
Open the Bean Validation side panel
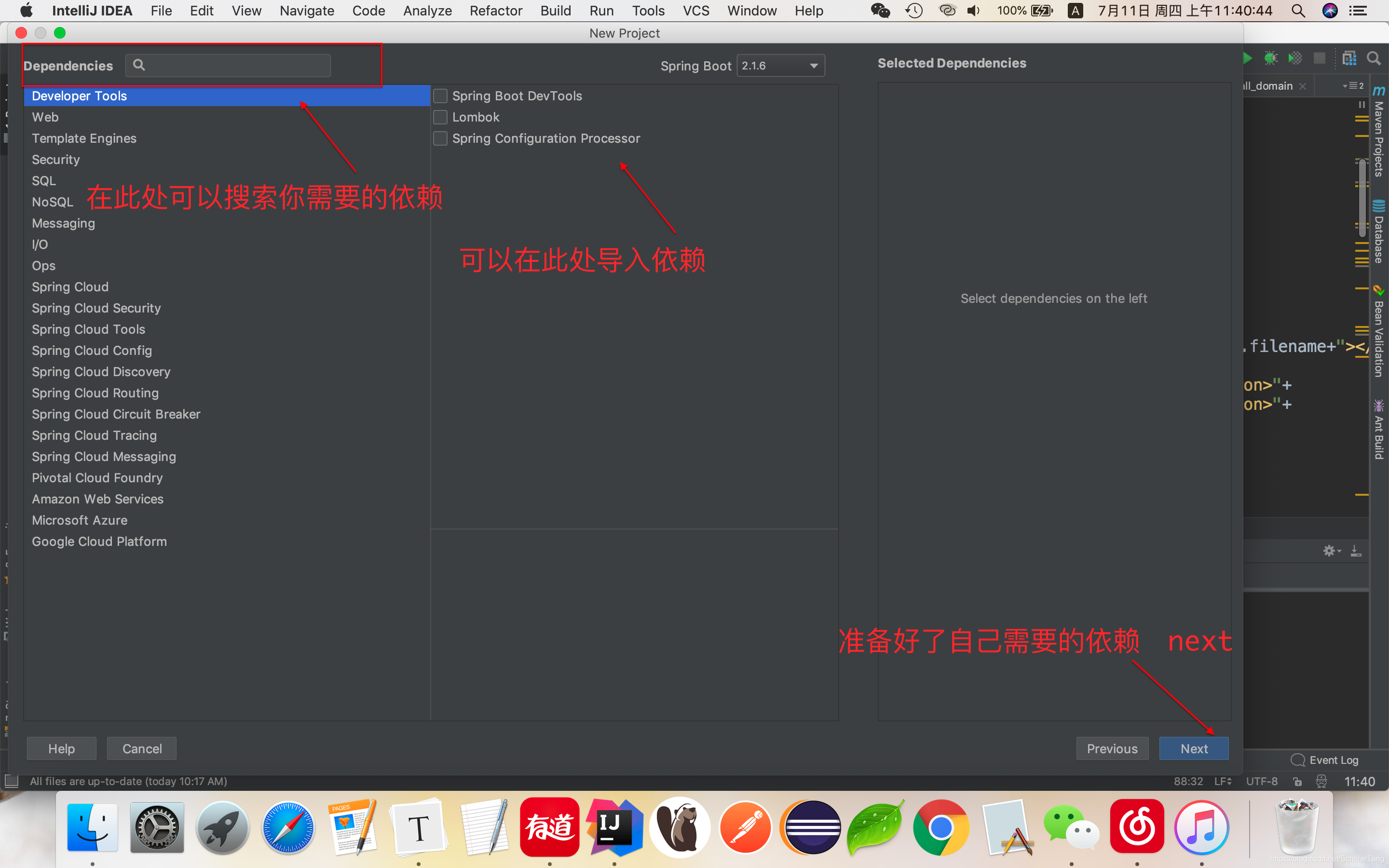(1379, 331)
